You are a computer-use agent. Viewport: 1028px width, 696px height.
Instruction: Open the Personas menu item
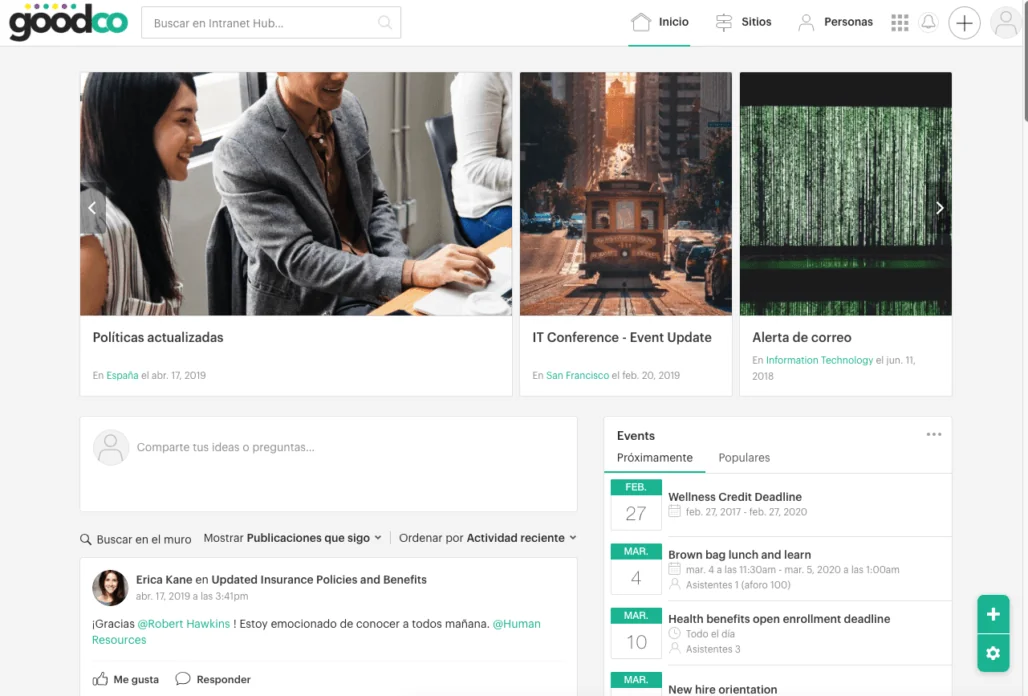click(835, 22)
